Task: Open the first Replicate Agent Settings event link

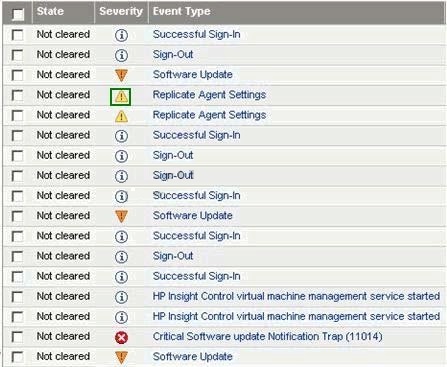Action: click(209, 95)
